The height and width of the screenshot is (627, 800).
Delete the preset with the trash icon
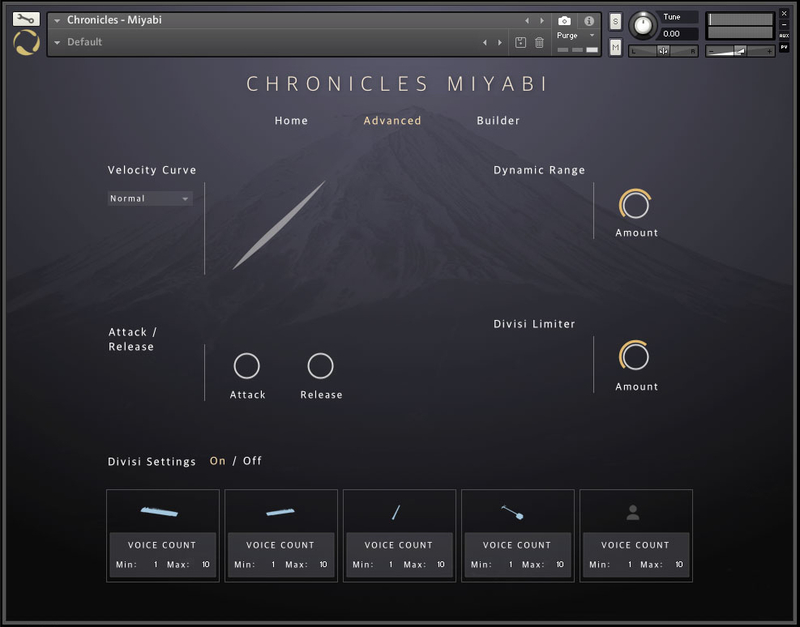tap(539, 42)
